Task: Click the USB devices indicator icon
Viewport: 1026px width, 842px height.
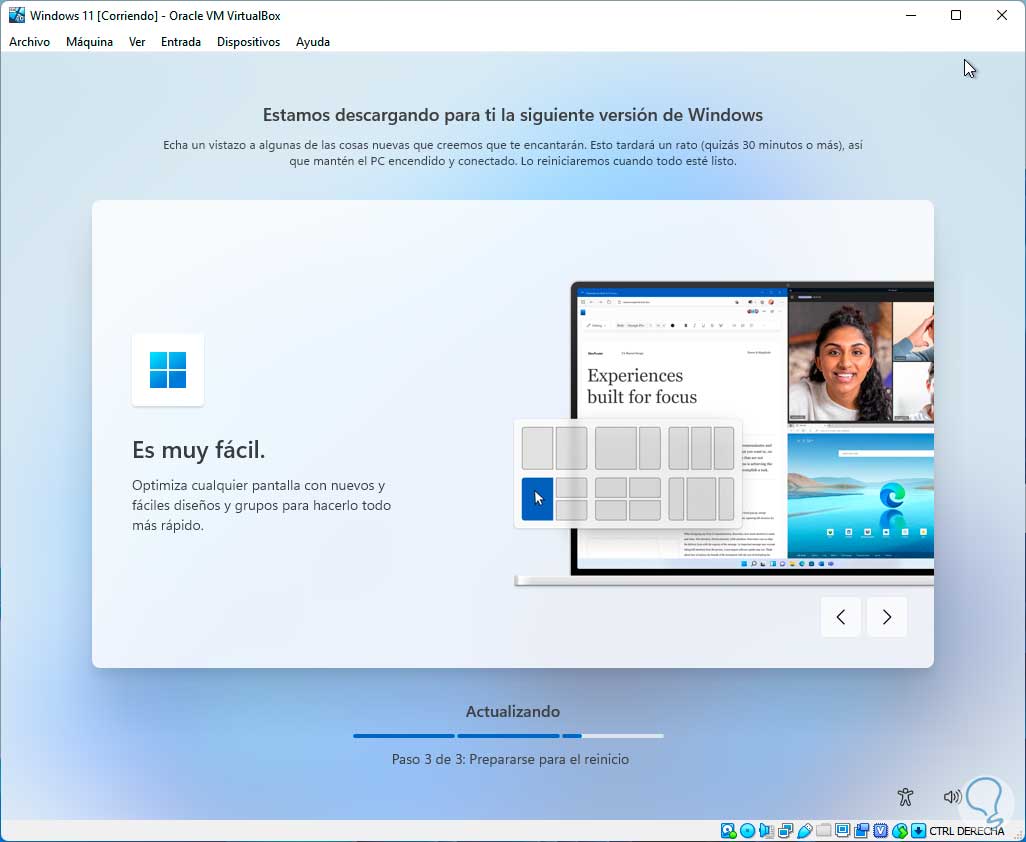Action: (805, 831)
